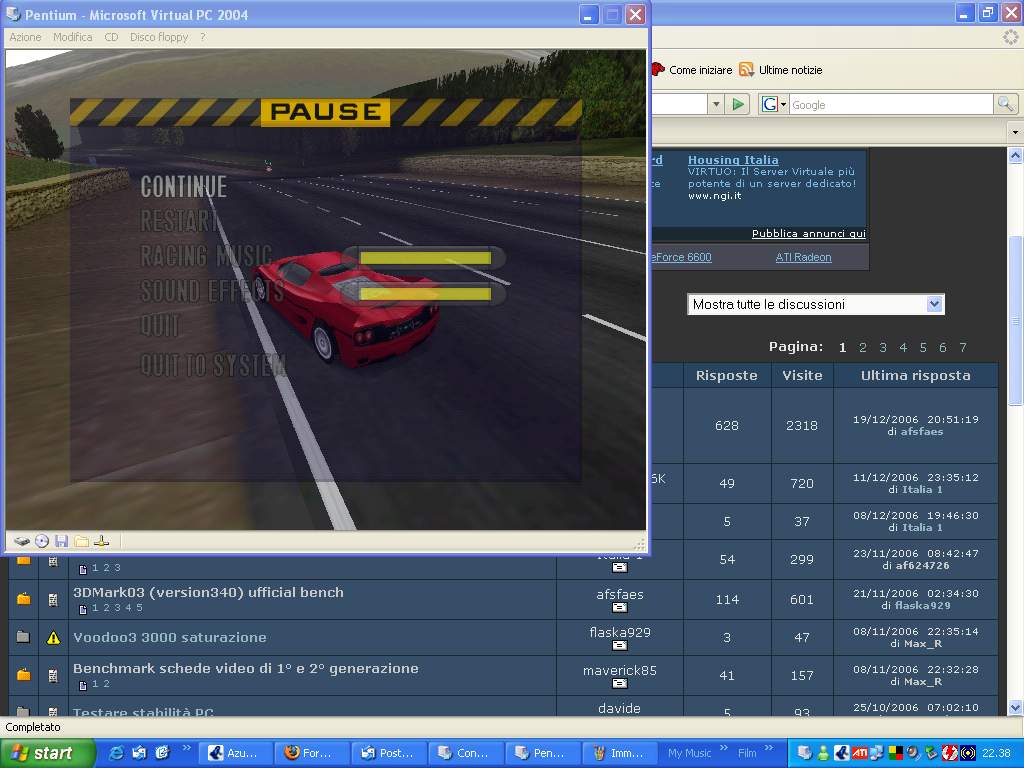Open the Imm... taskbar button
This screenshot has height=768, width=1024.
pos(619,753)
